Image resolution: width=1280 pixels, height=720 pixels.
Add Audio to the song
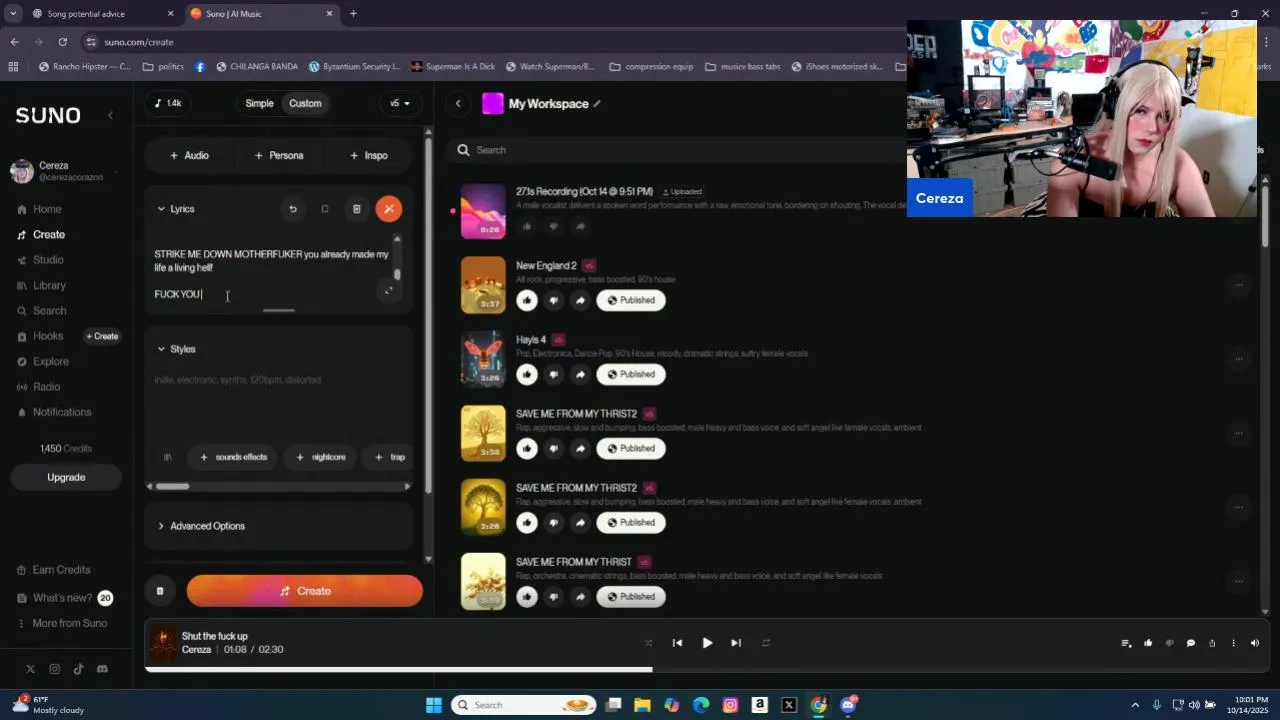(189, 155)
